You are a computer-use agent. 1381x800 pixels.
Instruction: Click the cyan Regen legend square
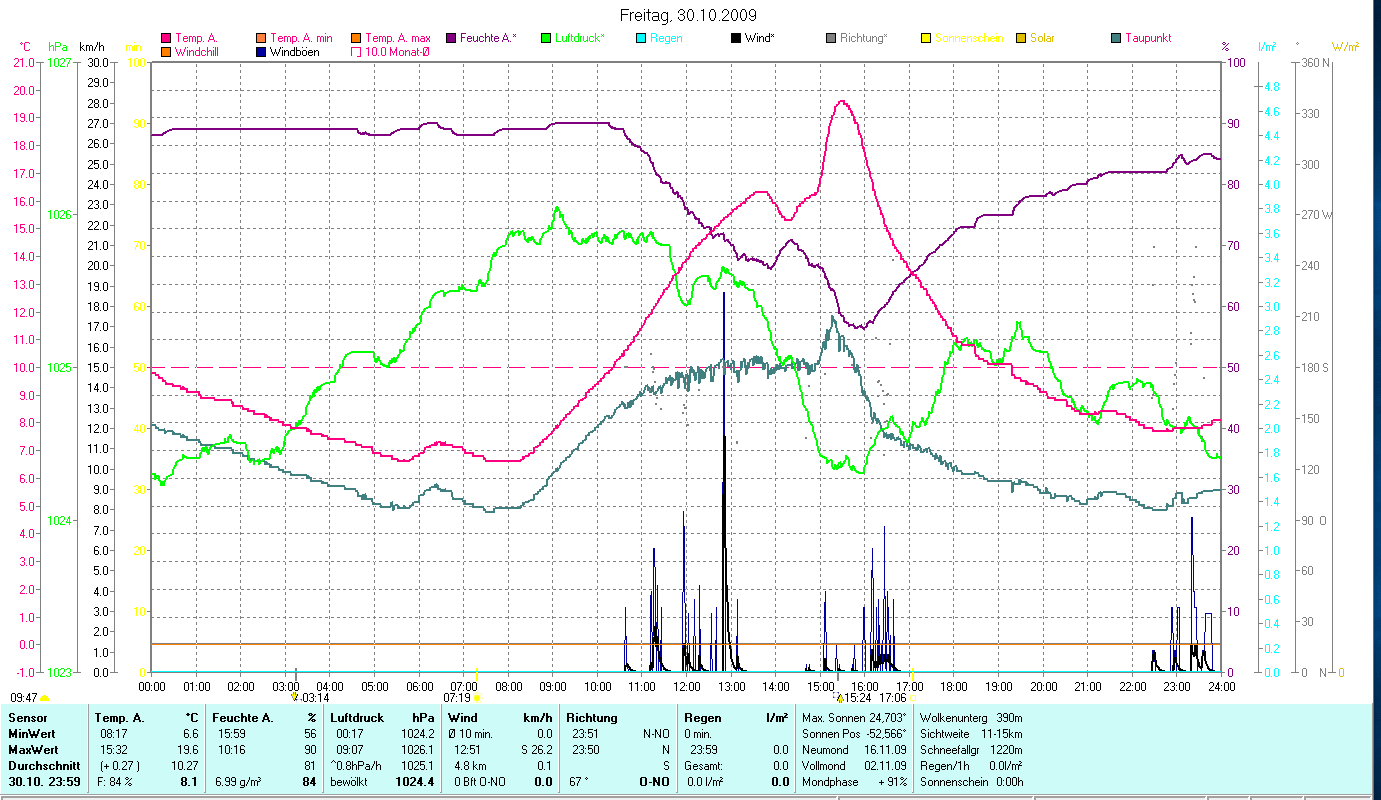pyautogui.click(x=641, y=38)
